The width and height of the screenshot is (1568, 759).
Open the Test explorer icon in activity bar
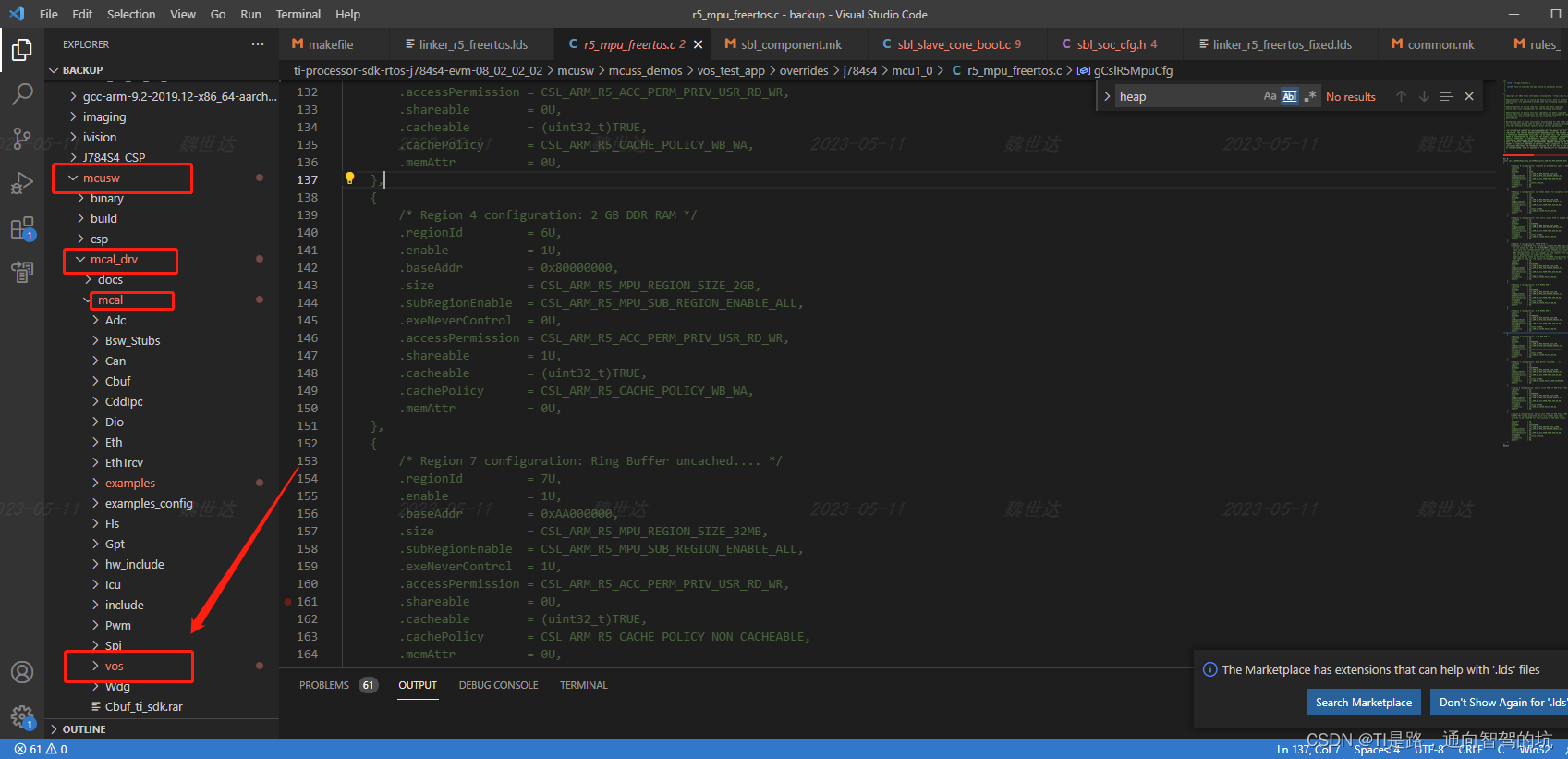click(22, 272)
